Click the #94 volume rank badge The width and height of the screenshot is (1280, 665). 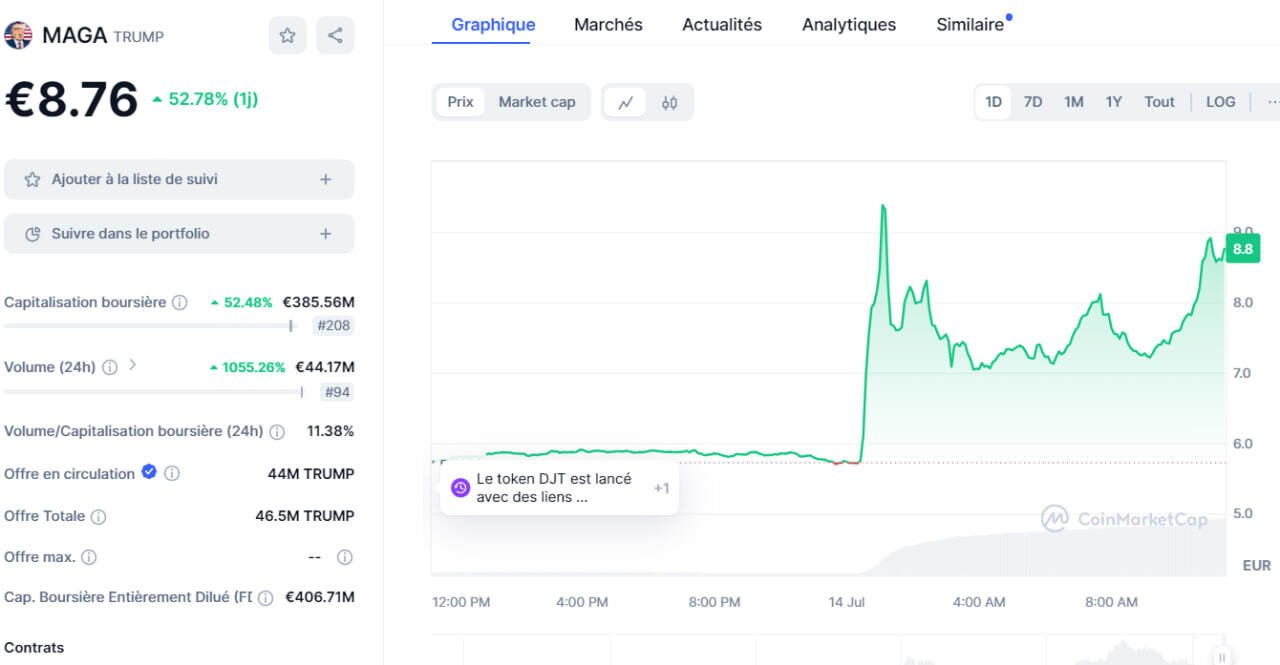pos(337,392)
